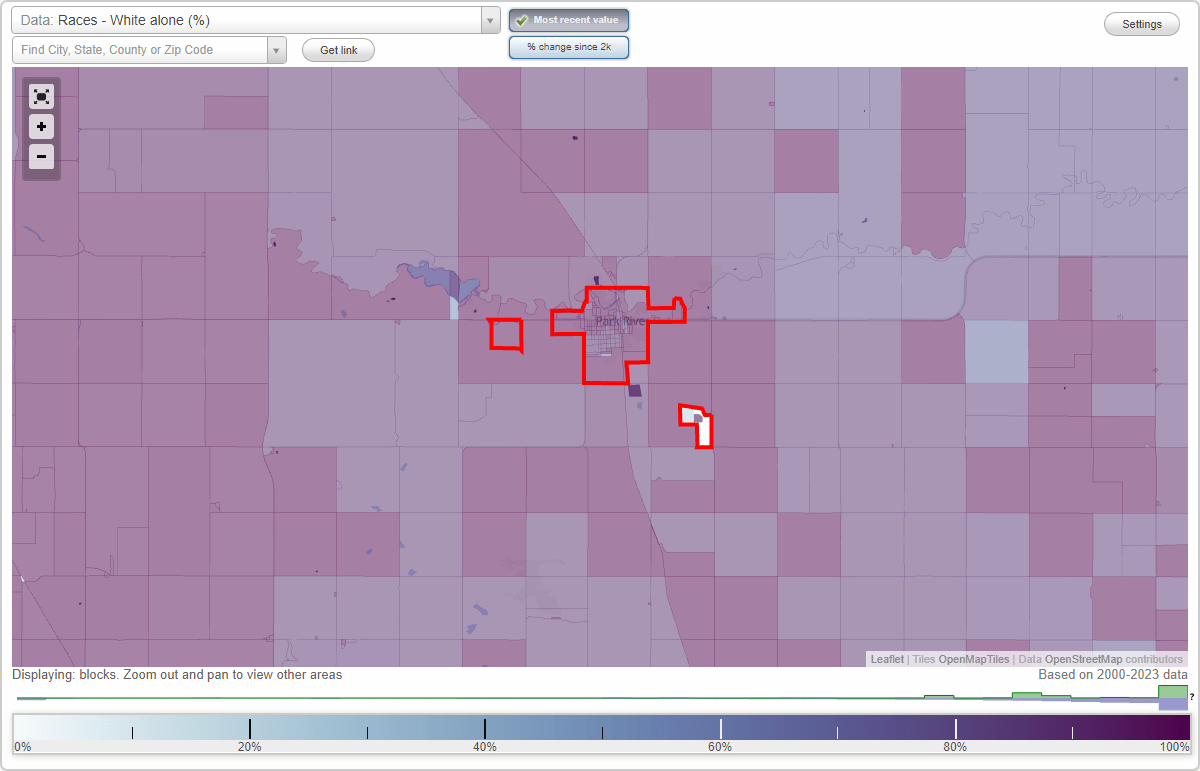
Task: Select the red-outlined Park River area
Action: click(612, 330)
